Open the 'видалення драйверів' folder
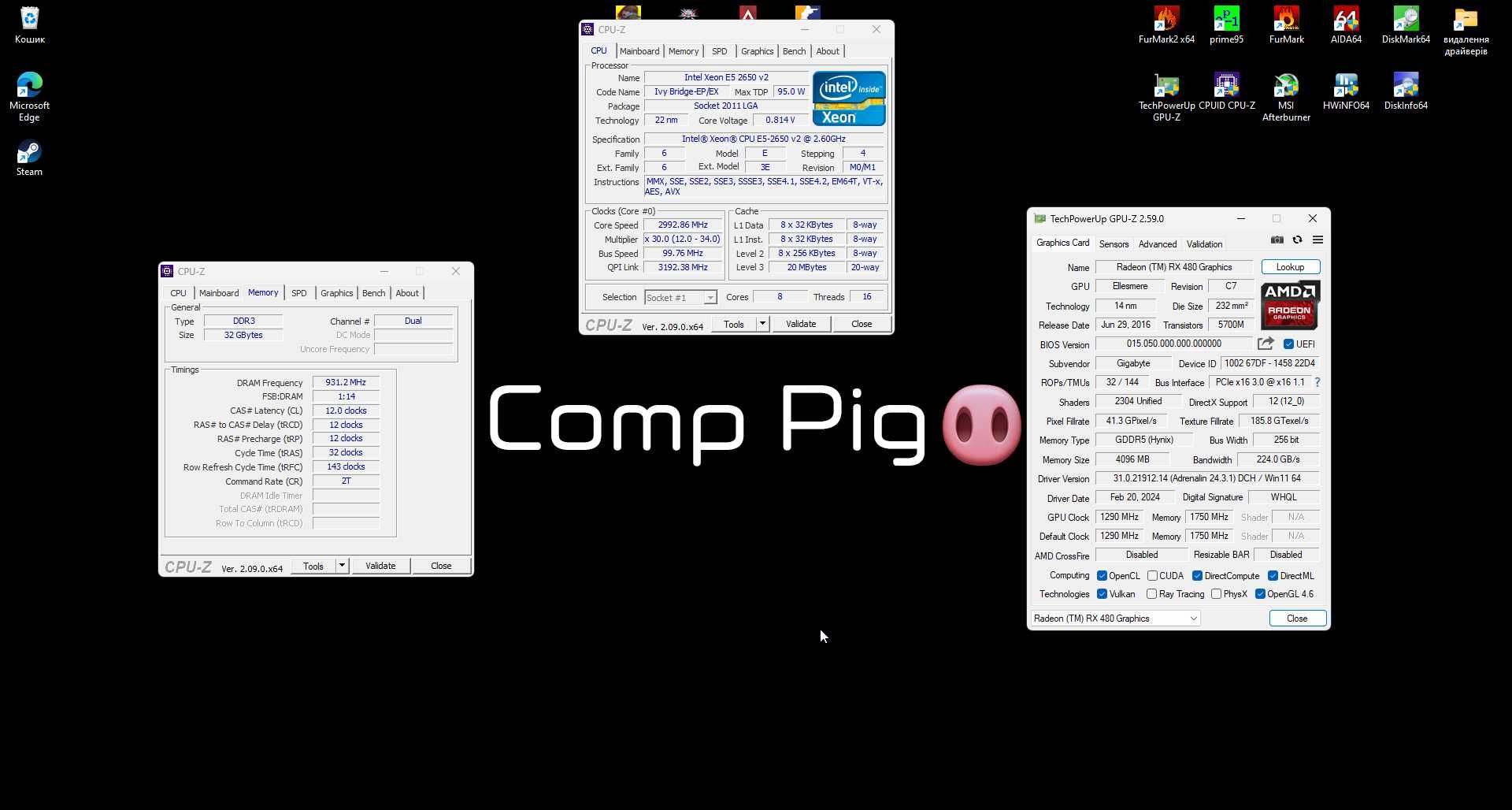The height and width of the screenshot is (810, 1512). (1466, 32)
